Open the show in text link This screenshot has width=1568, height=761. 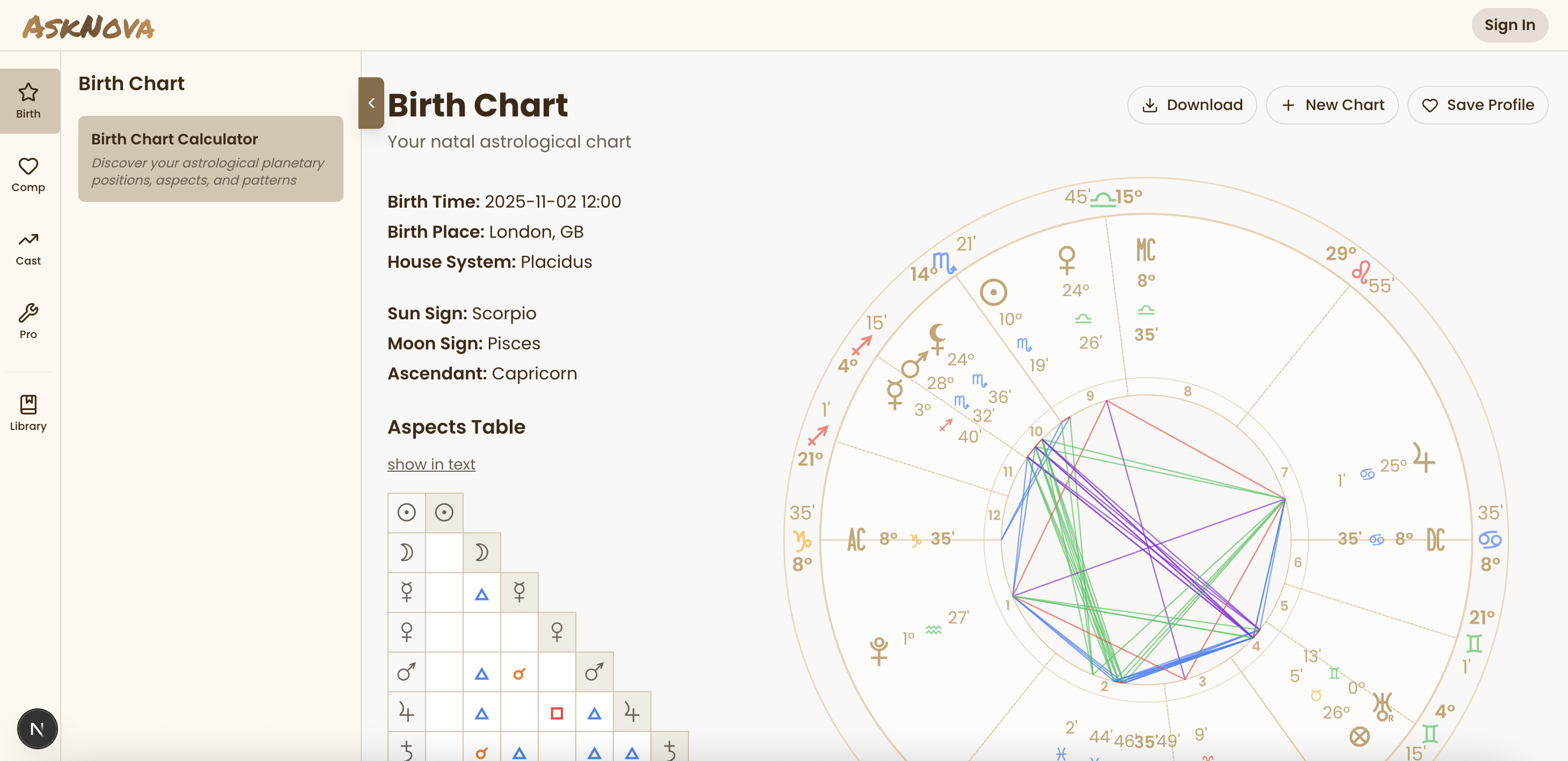[431, 464]
